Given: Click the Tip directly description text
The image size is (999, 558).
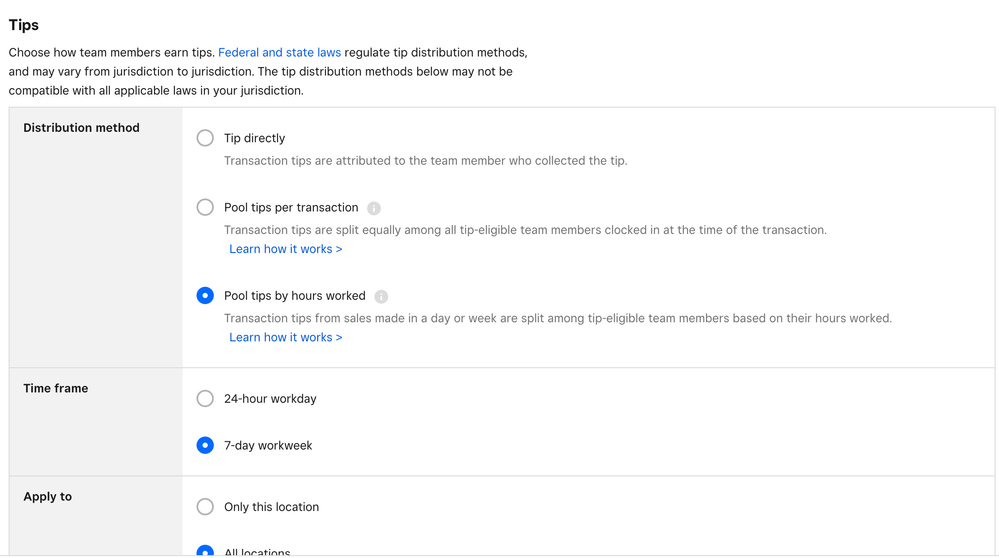Looking at the screenshot, I should click(x=425, y=160).
